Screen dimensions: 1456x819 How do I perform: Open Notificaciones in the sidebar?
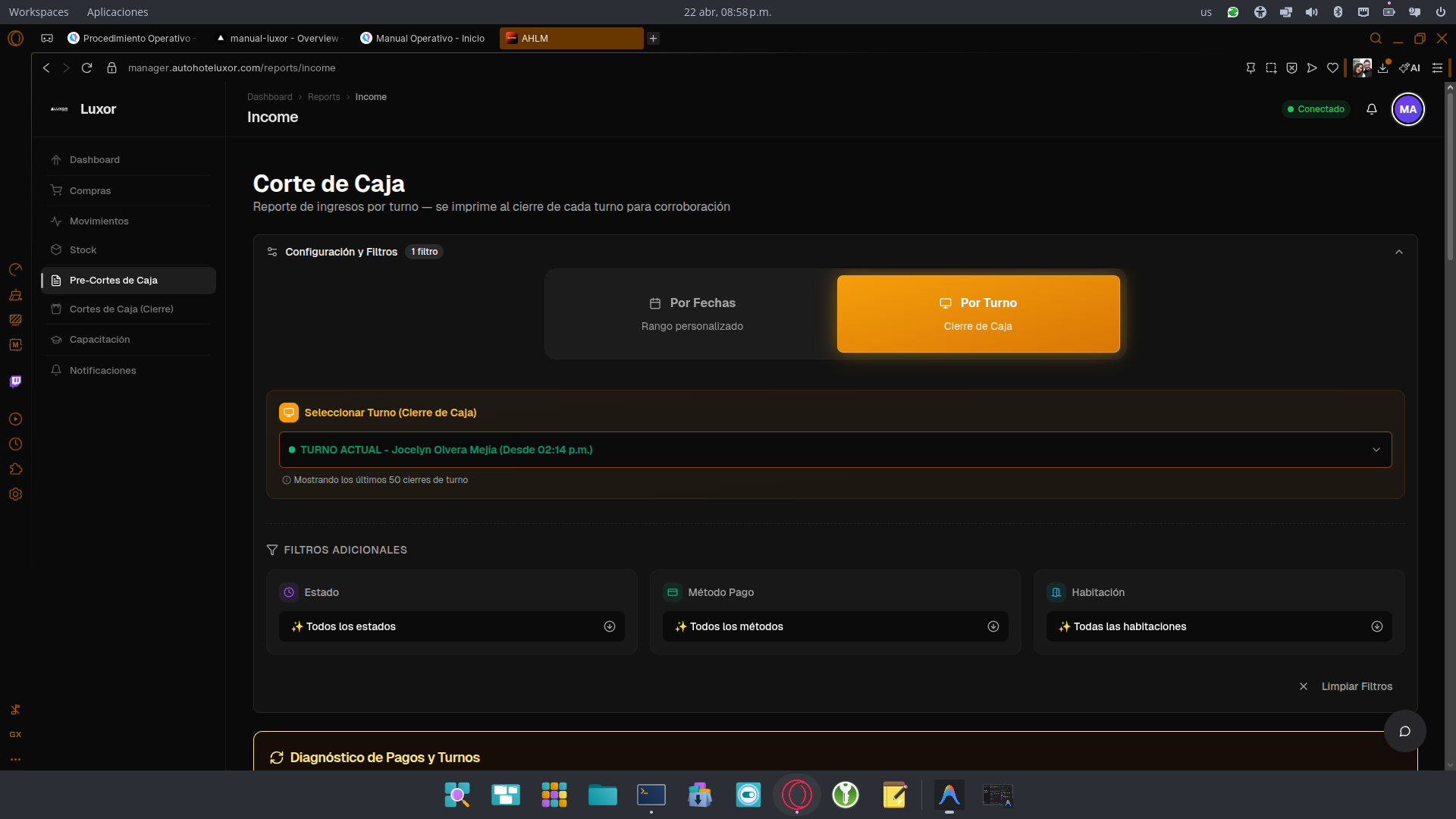pos(129,371)
